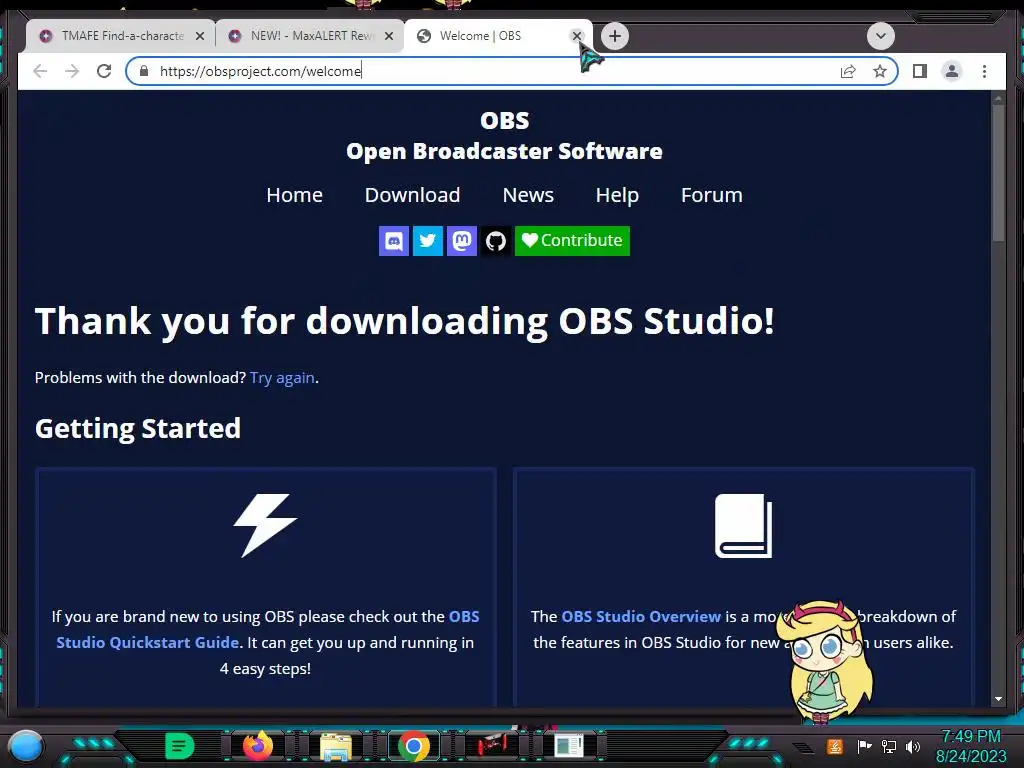The width and height of the screenshot is (1024, 768).
Task: Open the volume speaker tray icon
Action: click(x=913, y=746)
